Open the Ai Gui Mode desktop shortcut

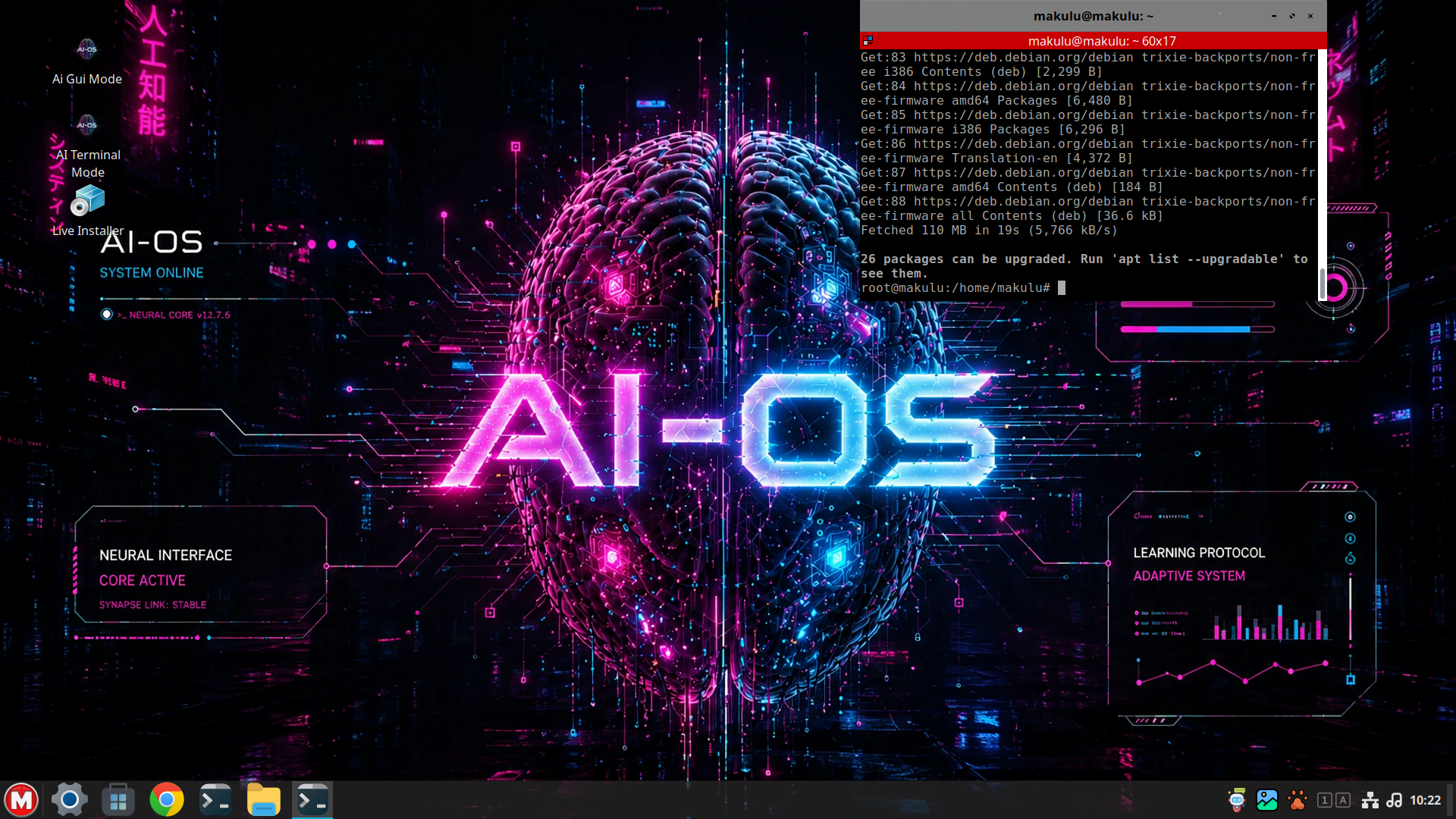pos(86,61)
